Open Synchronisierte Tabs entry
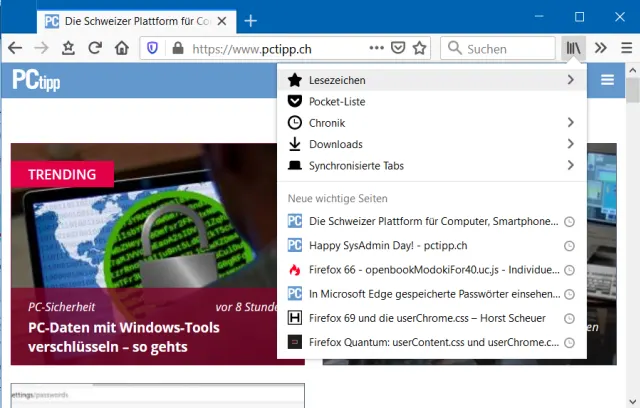Screen dimensions: 640x408 tap(431, 166)
